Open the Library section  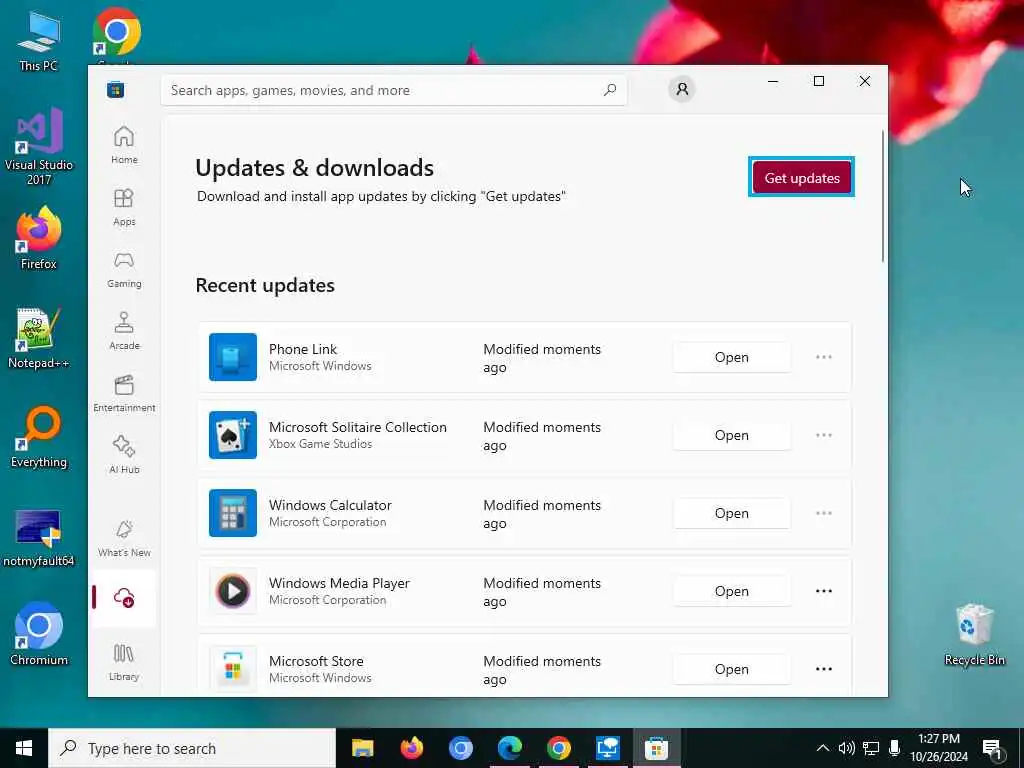click(x=124, y=662)
